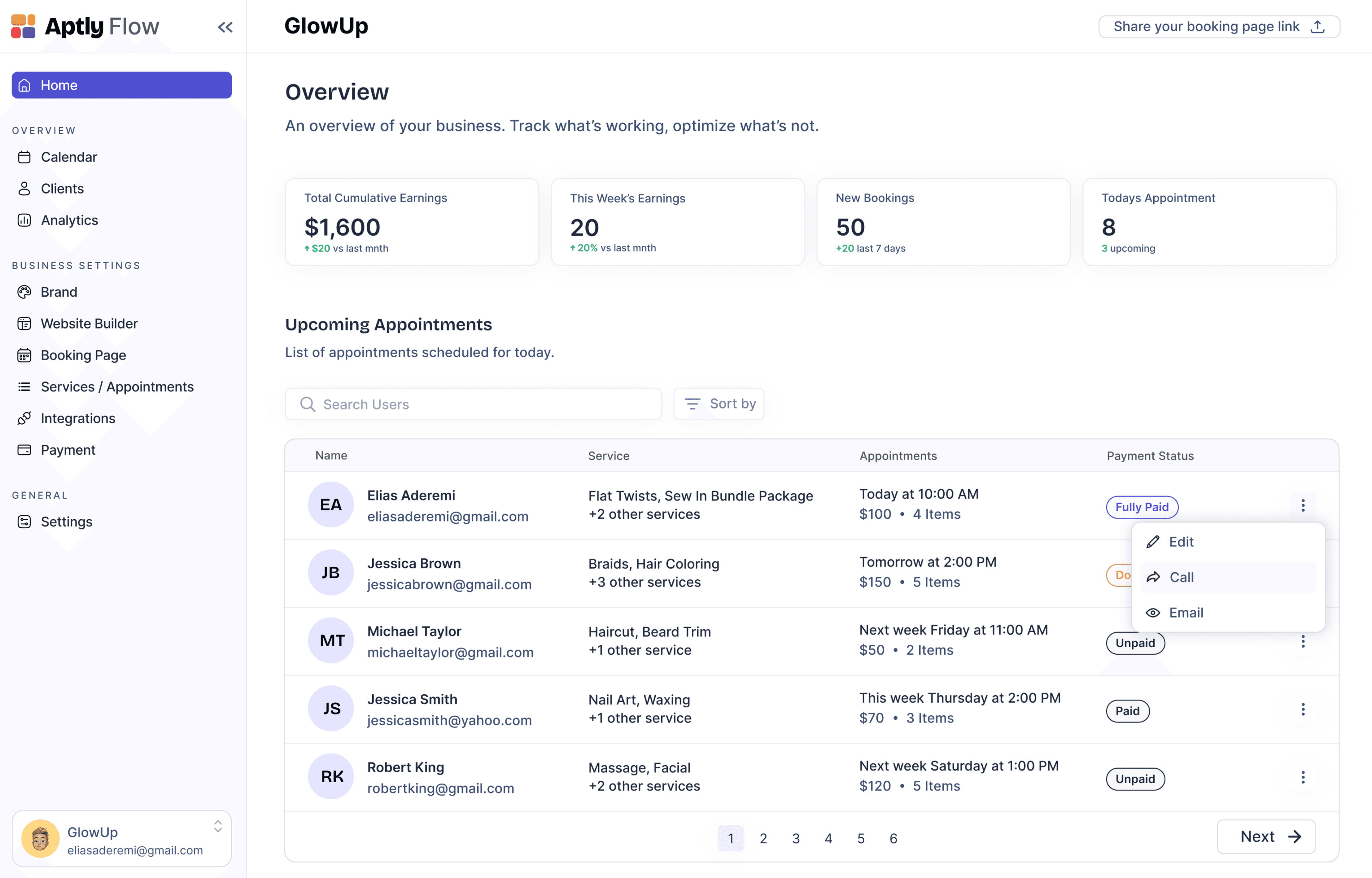Screen dimensions: 1372x878
Task: Go to the Next page of appointments
Action: tap(1266, 836)
